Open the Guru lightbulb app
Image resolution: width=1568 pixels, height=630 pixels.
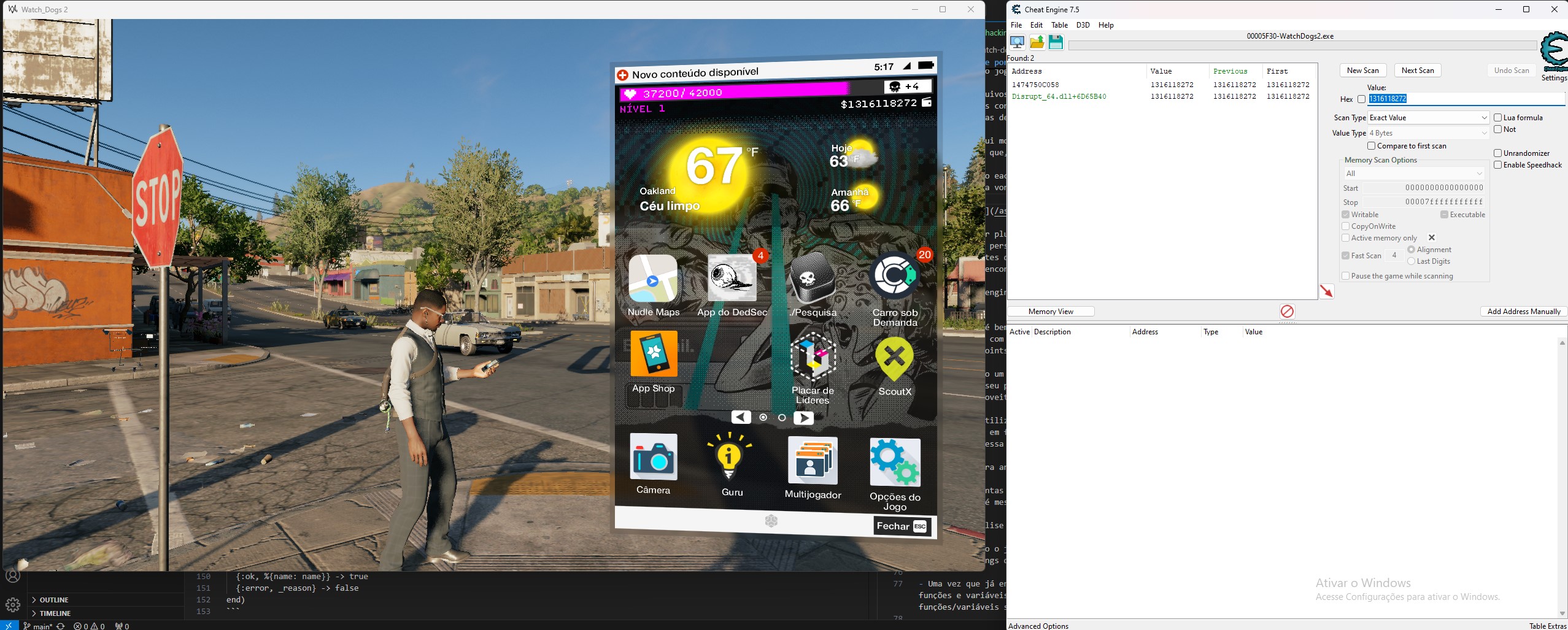pos(729,456)
